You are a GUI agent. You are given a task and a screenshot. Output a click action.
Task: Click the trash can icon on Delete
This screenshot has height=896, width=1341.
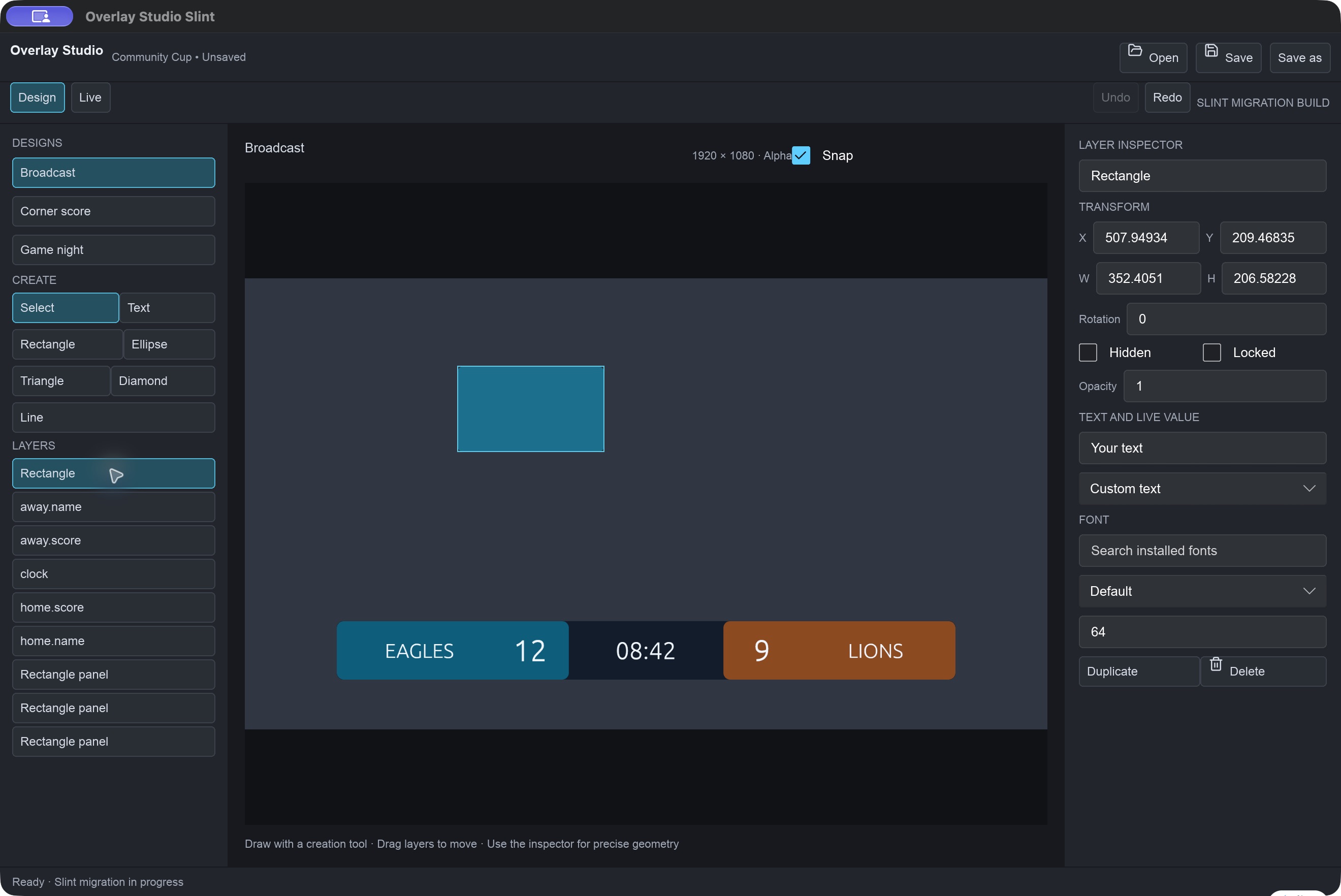tap(1216, 664)
